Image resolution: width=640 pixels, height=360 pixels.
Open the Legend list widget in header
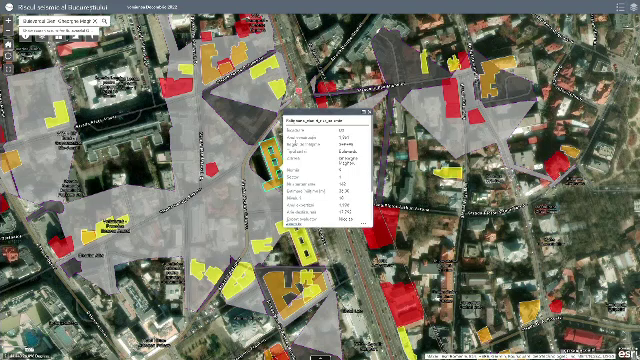(x=620, y=7)
